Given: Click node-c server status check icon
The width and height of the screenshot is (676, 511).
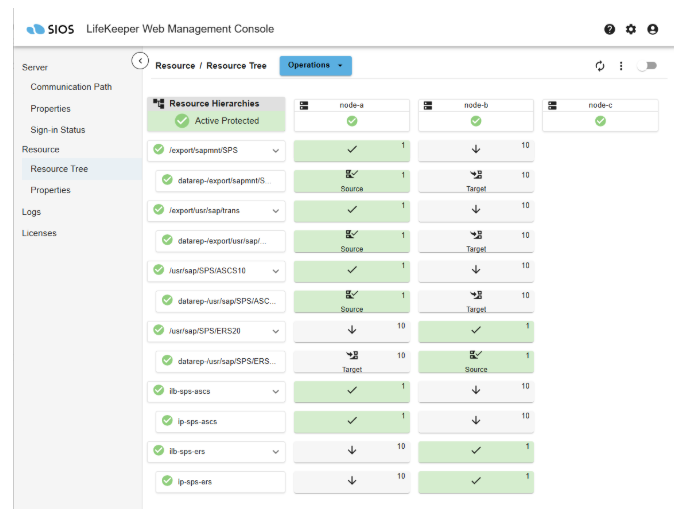Looking at the screenshot, I should 600,121.
